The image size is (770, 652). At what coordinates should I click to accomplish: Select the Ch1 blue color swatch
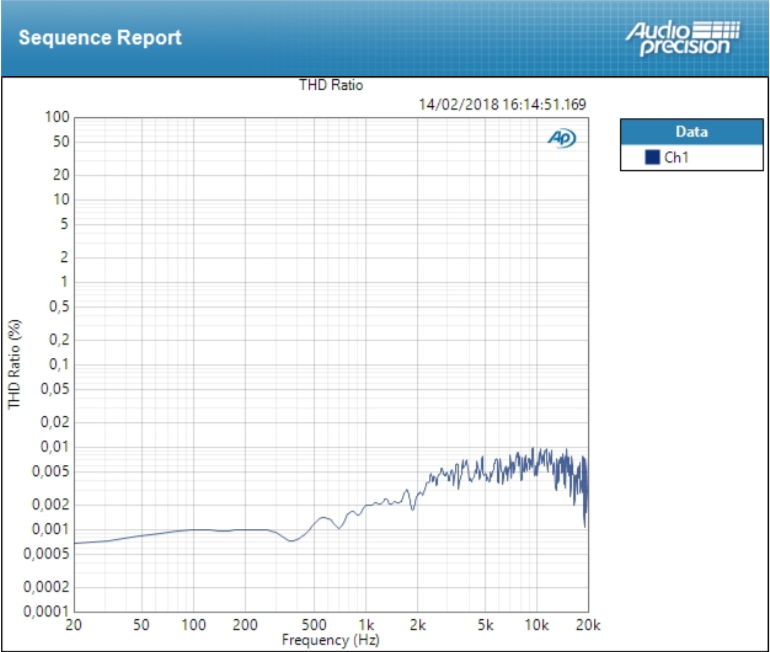pyautogui.click(x=652, y=157)
